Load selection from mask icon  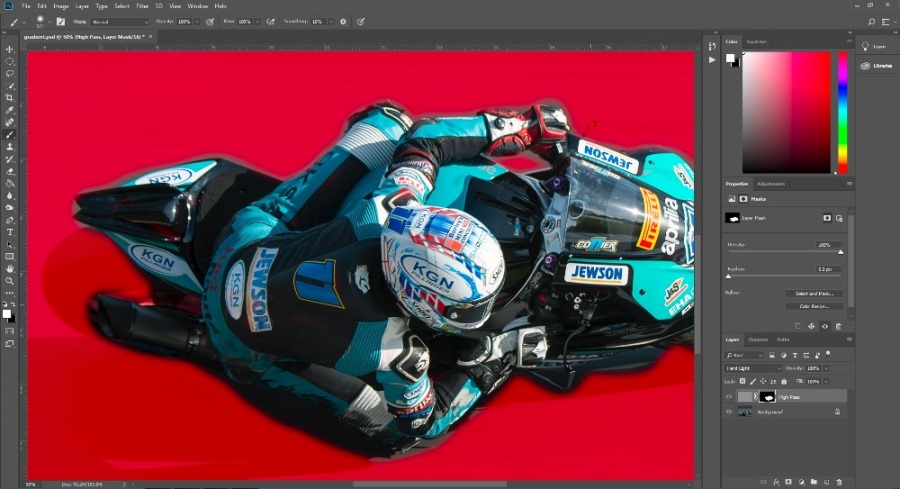click(x=798, y=326)
